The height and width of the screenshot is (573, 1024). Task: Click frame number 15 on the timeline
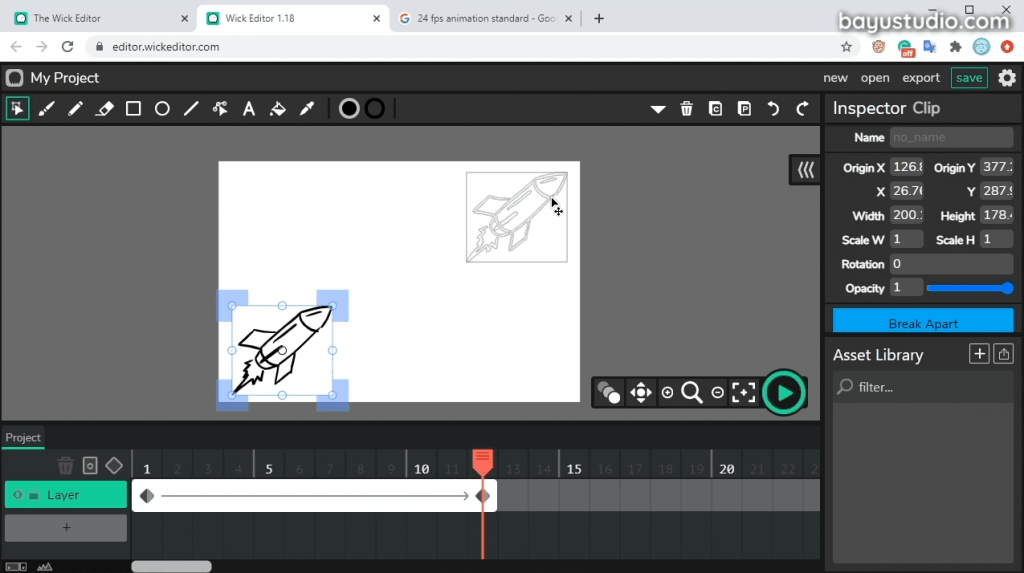[x=574, y=468]
